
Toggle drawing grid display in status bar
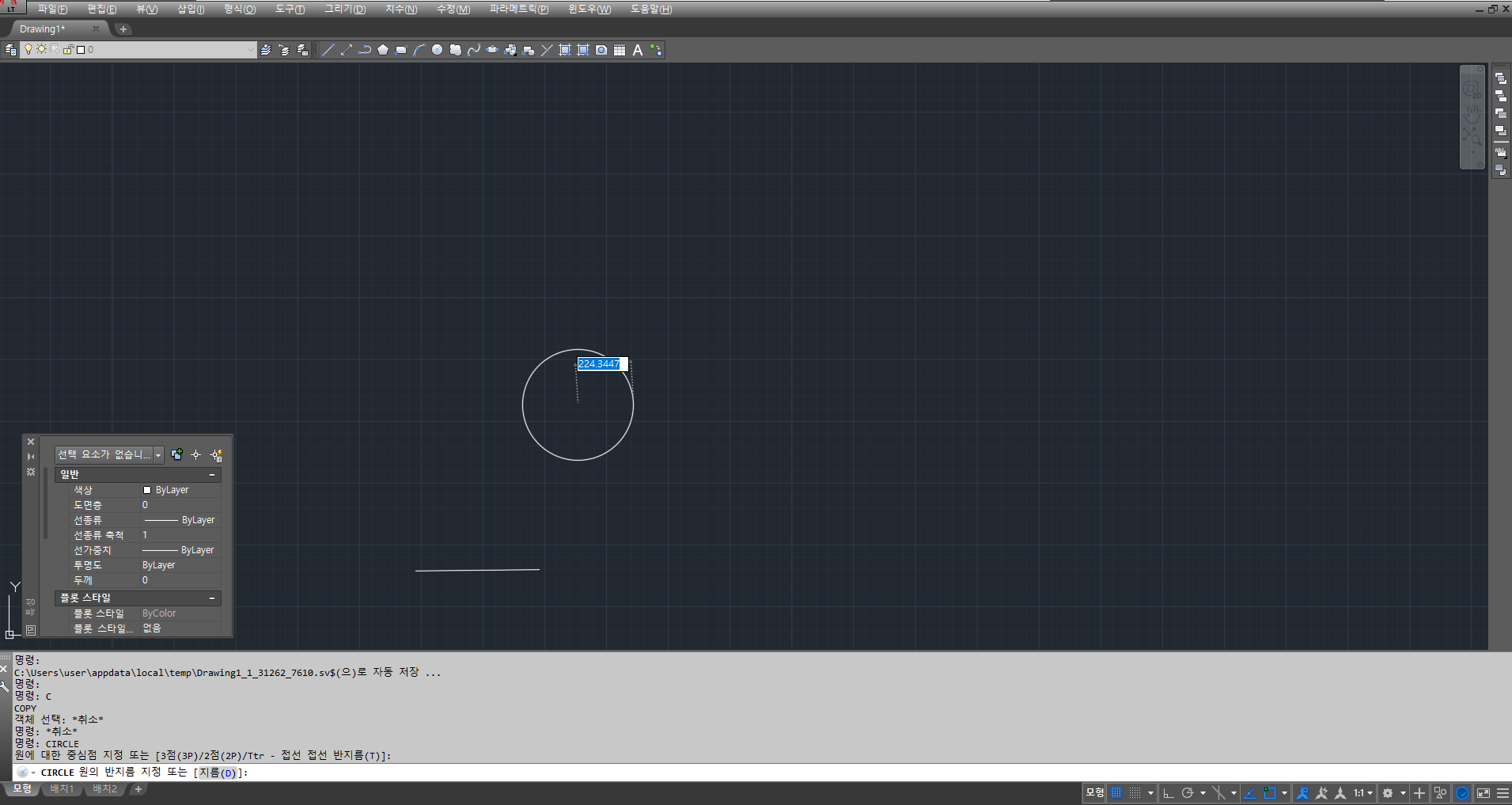point(1116,792)
